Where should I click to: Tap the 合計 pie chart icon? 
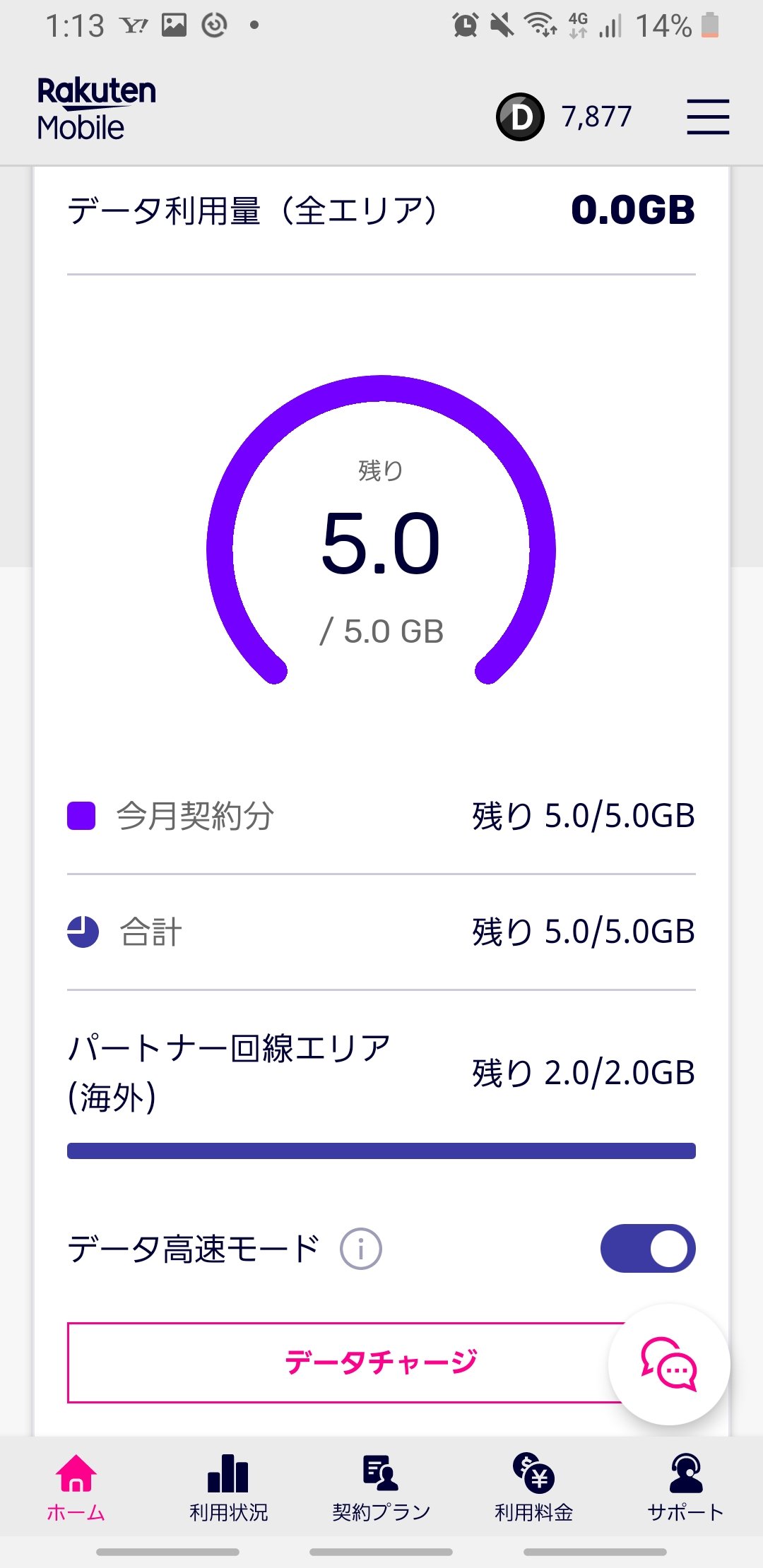pos(83,932)
